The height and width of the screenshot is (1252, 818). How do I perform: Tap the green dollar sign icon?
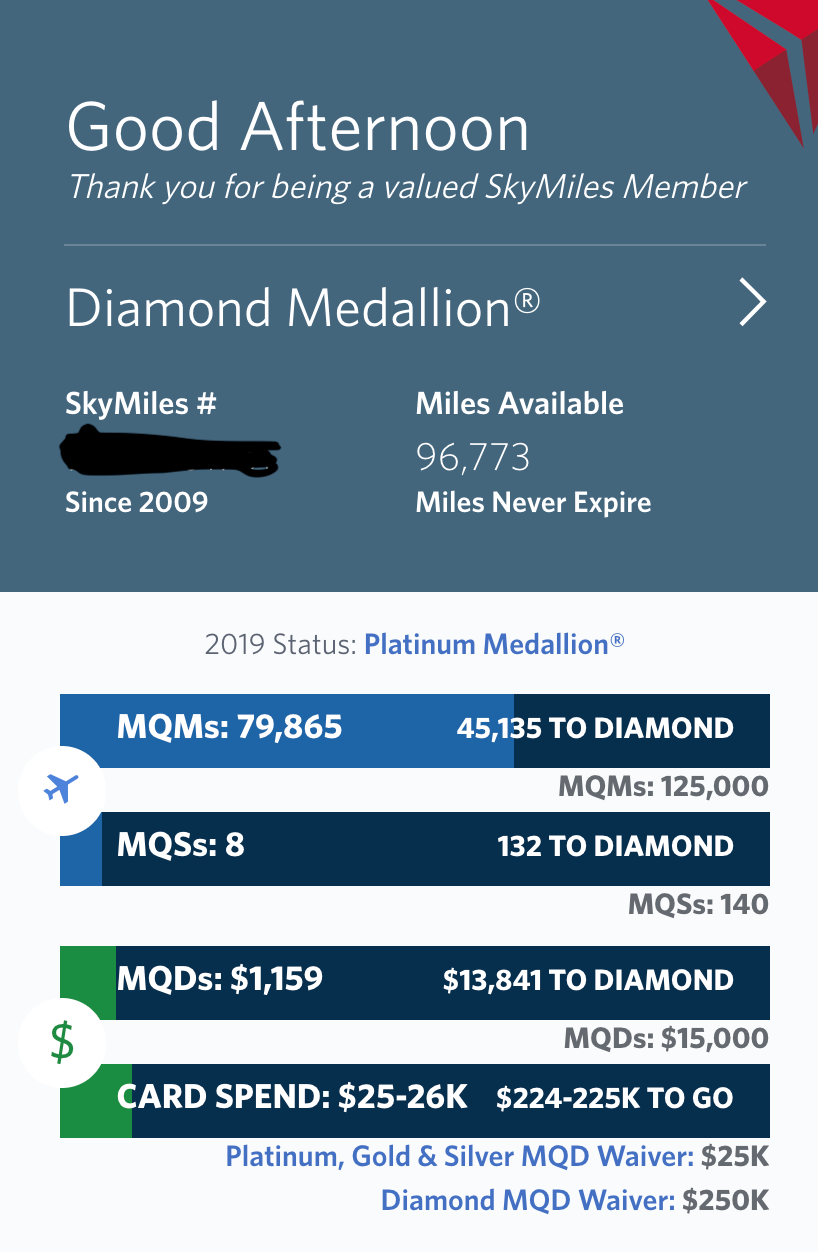tap(62, 1042)
